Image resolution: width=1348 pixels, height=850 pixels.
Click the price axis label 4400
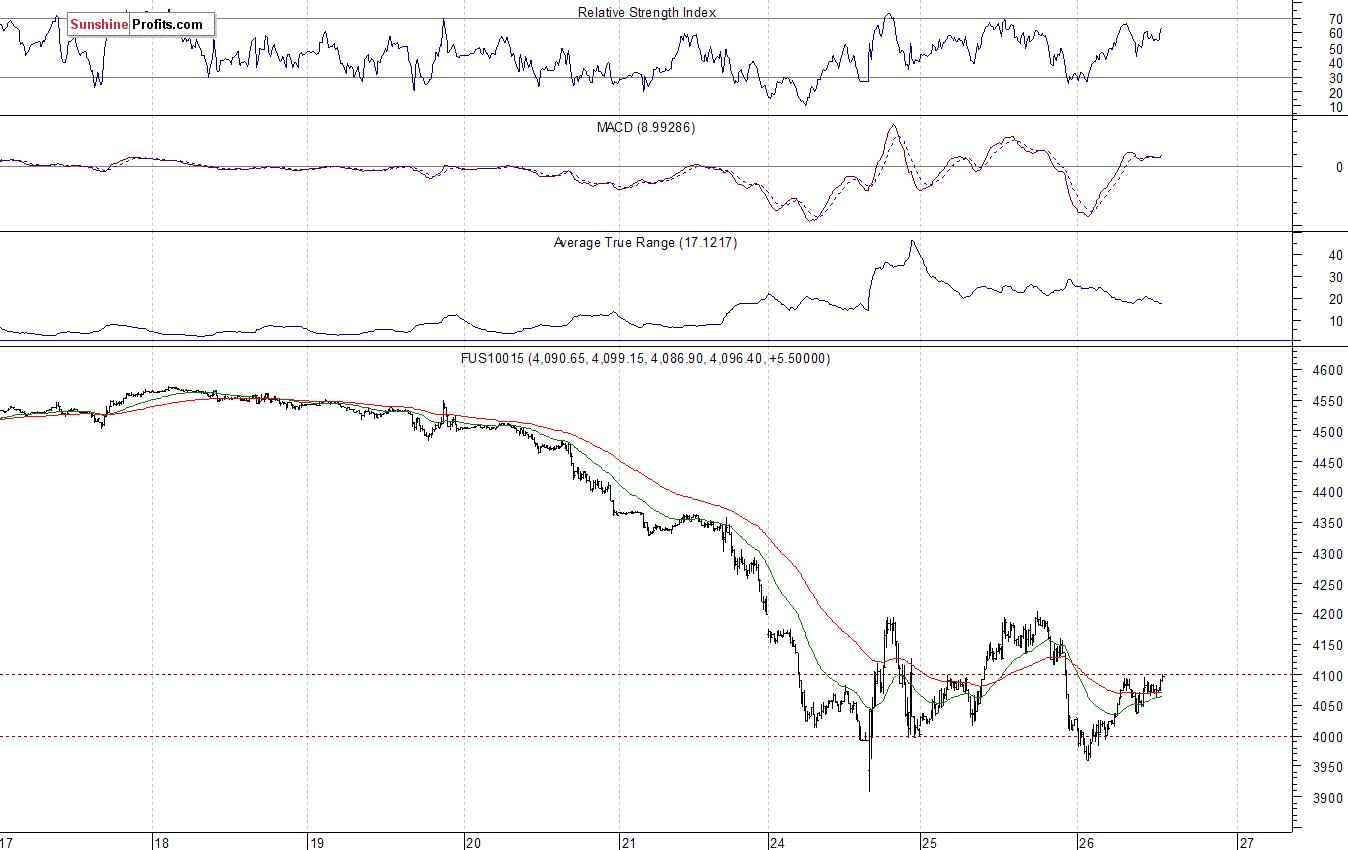(1328, 493)
